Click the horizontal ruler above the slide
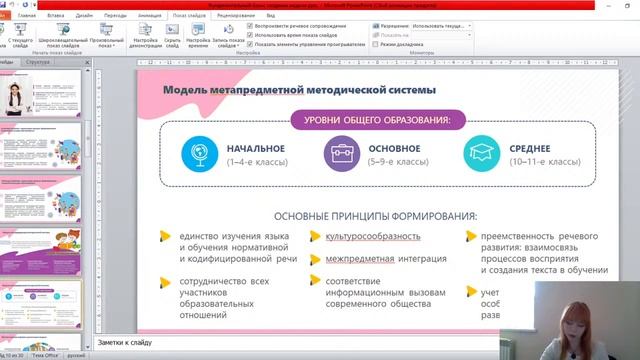 click(x=377, y=62)
